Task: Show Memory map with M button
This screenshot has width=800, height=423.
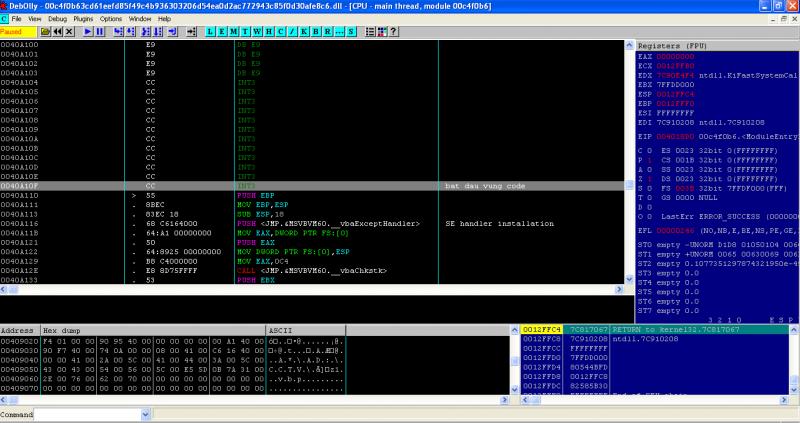Action: (x=234, y=32)
